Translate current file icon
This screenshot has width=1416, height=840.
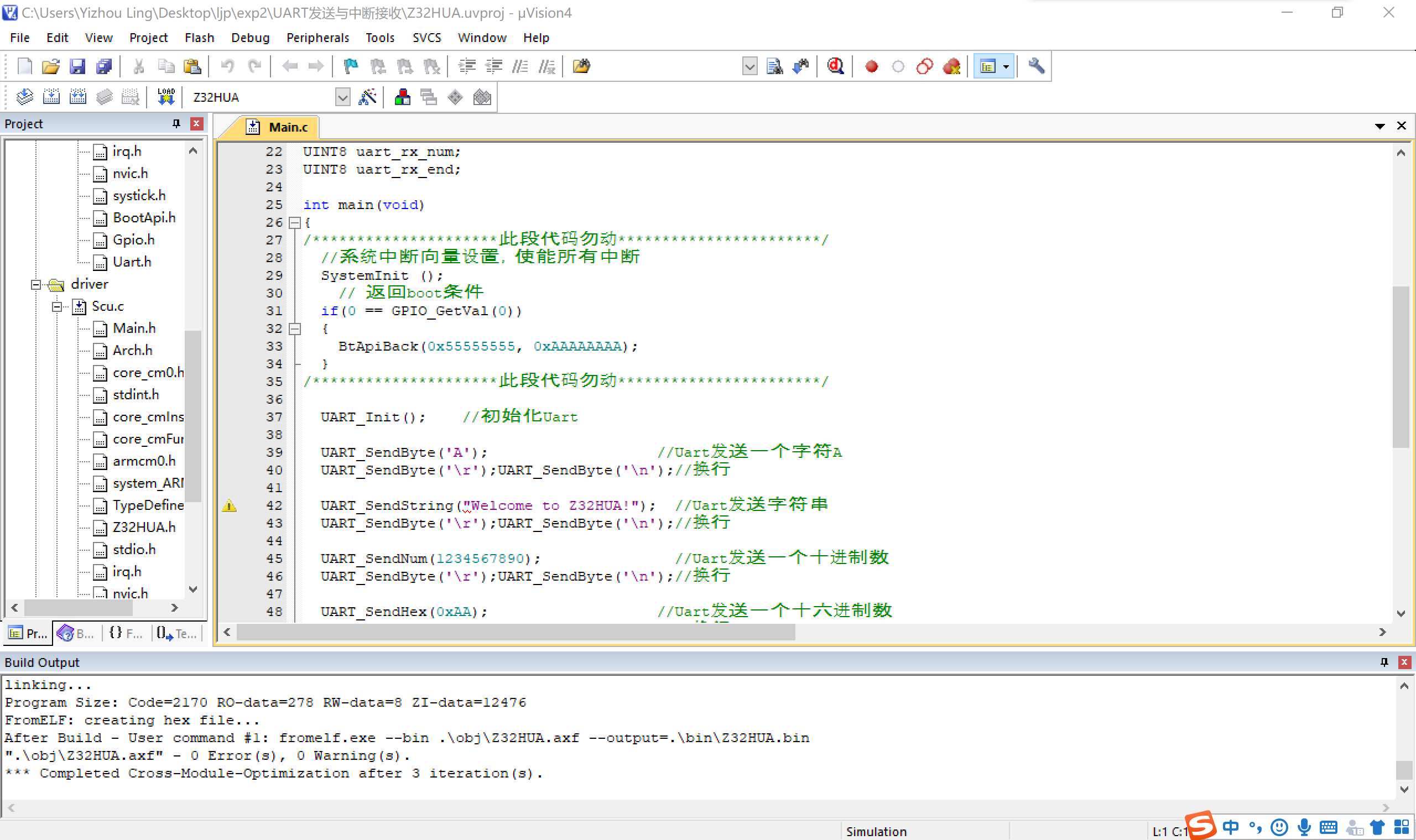tap(24, 97)
